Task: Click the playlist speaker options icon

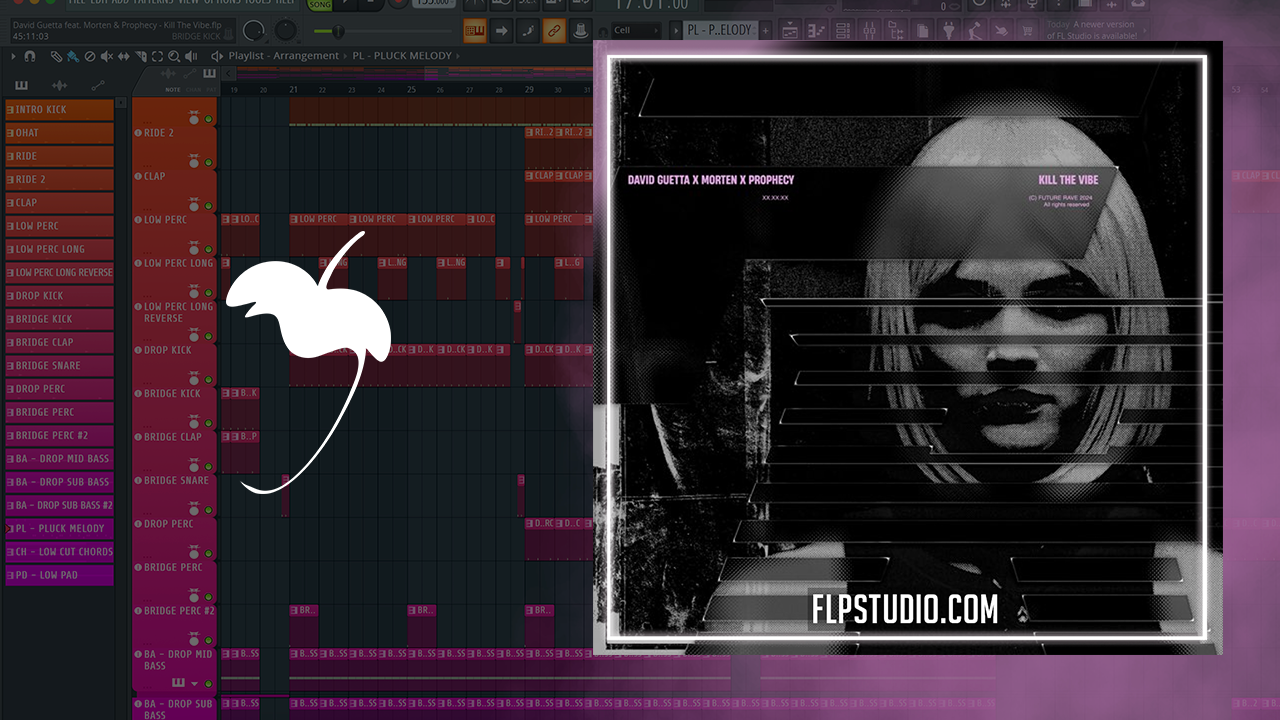Action: click(217, 56)
